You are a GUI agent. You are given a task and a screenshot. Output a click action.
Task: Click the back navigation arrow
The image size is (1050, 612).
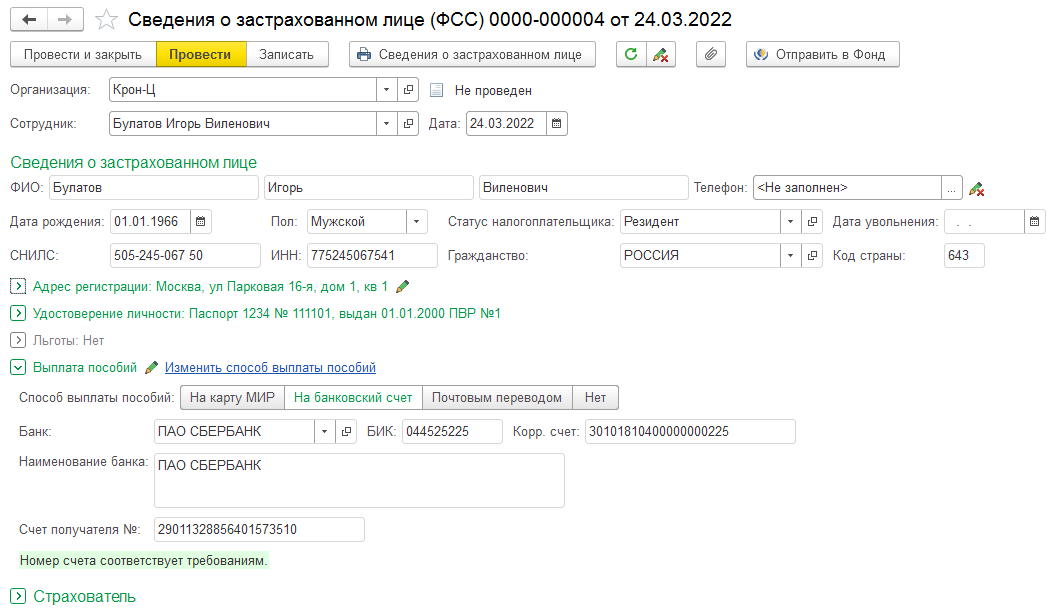[x=29, y=20]
